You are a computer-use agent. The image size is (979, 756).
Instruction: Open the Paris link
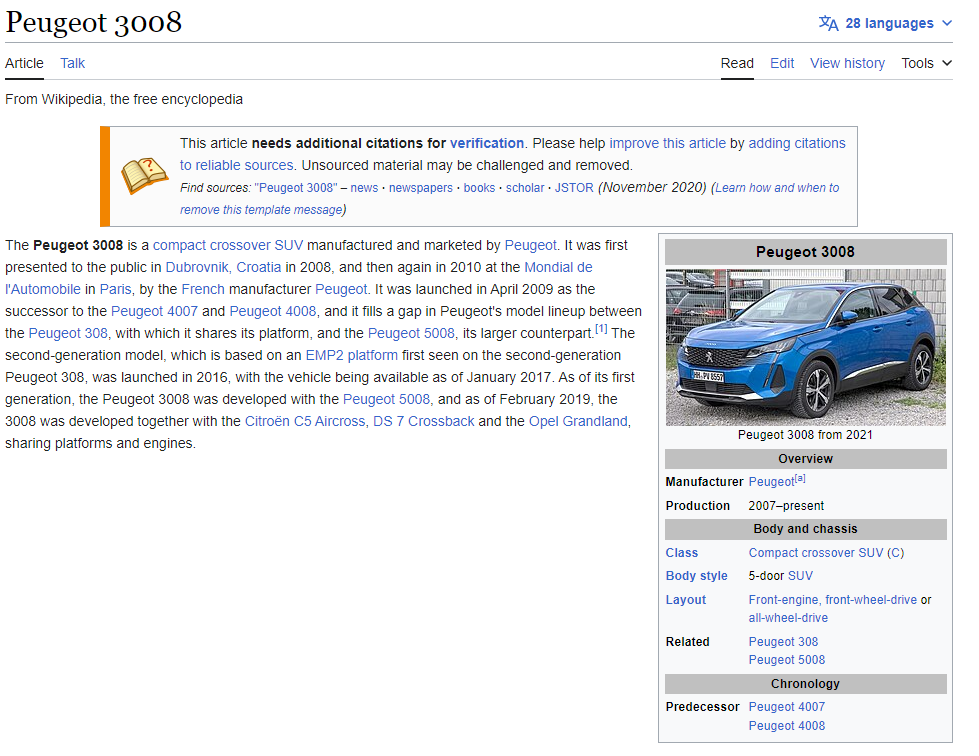point(116,289)
